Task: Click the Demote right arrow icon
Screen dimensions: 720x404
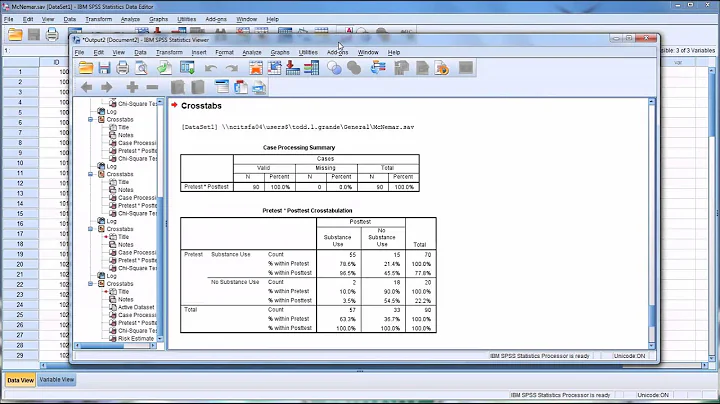Action: coord(107,87)
